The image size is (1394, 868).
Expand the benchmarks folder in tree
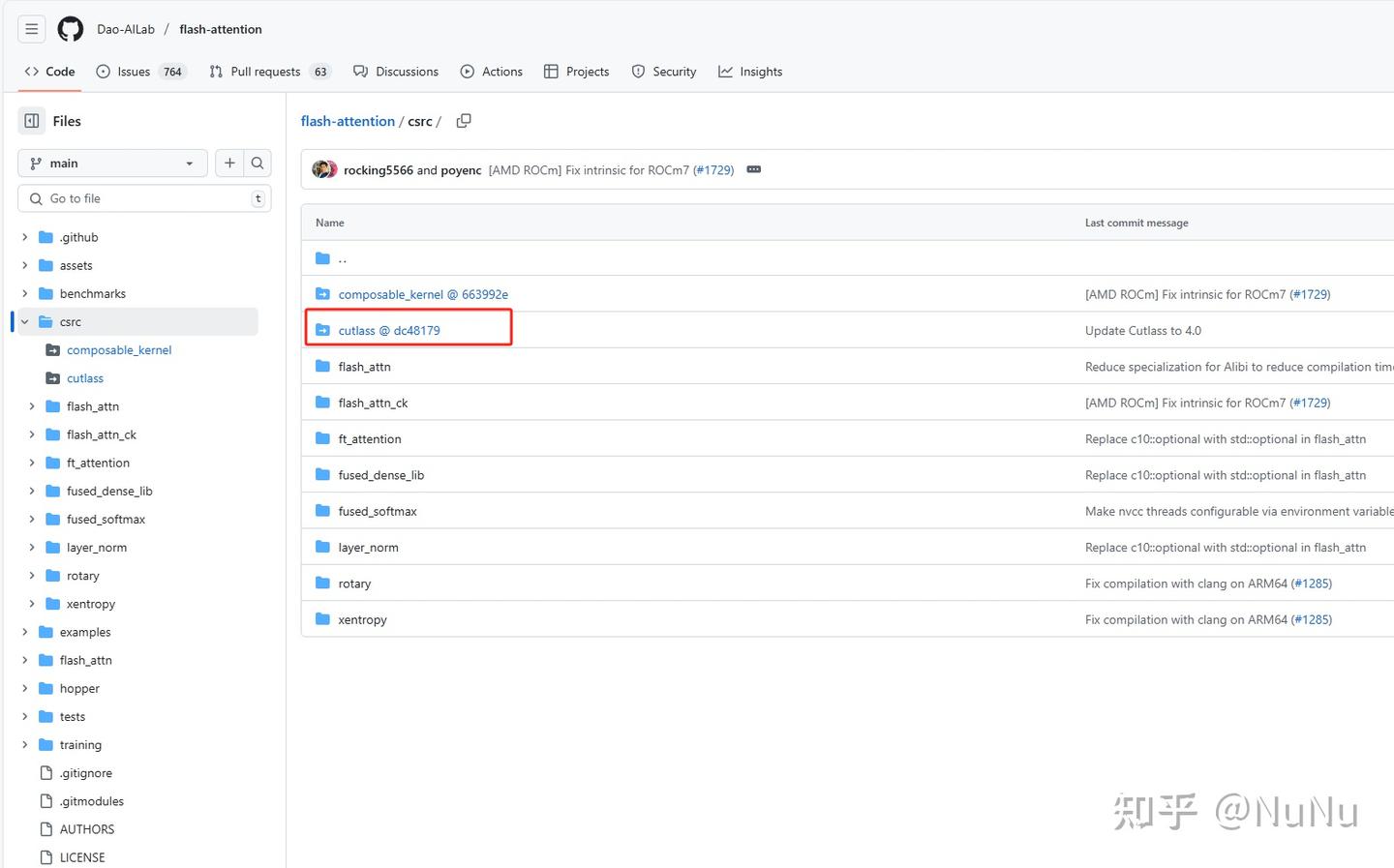point(25,294)
